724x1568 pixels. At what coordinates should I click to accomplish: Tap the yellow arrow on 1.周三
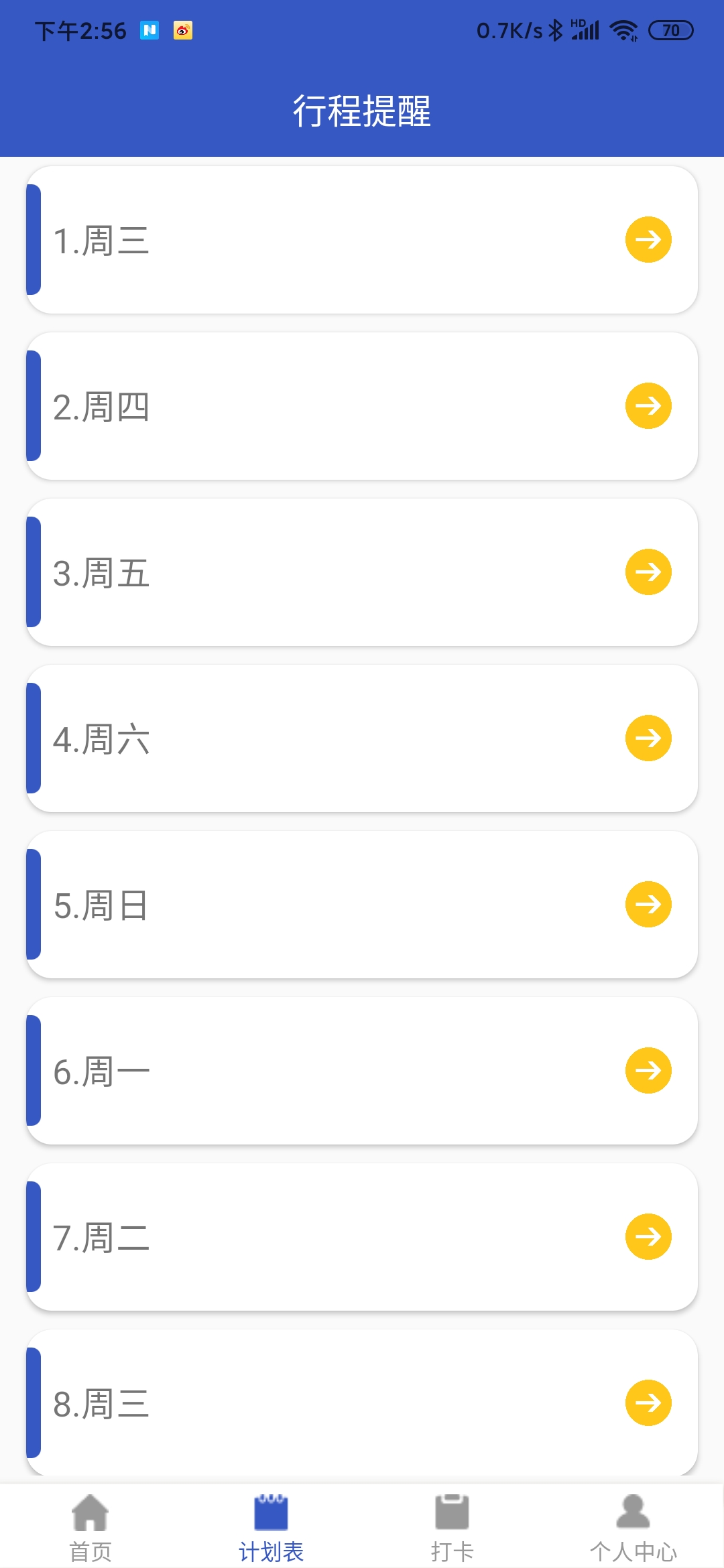(x=648, y=239)
